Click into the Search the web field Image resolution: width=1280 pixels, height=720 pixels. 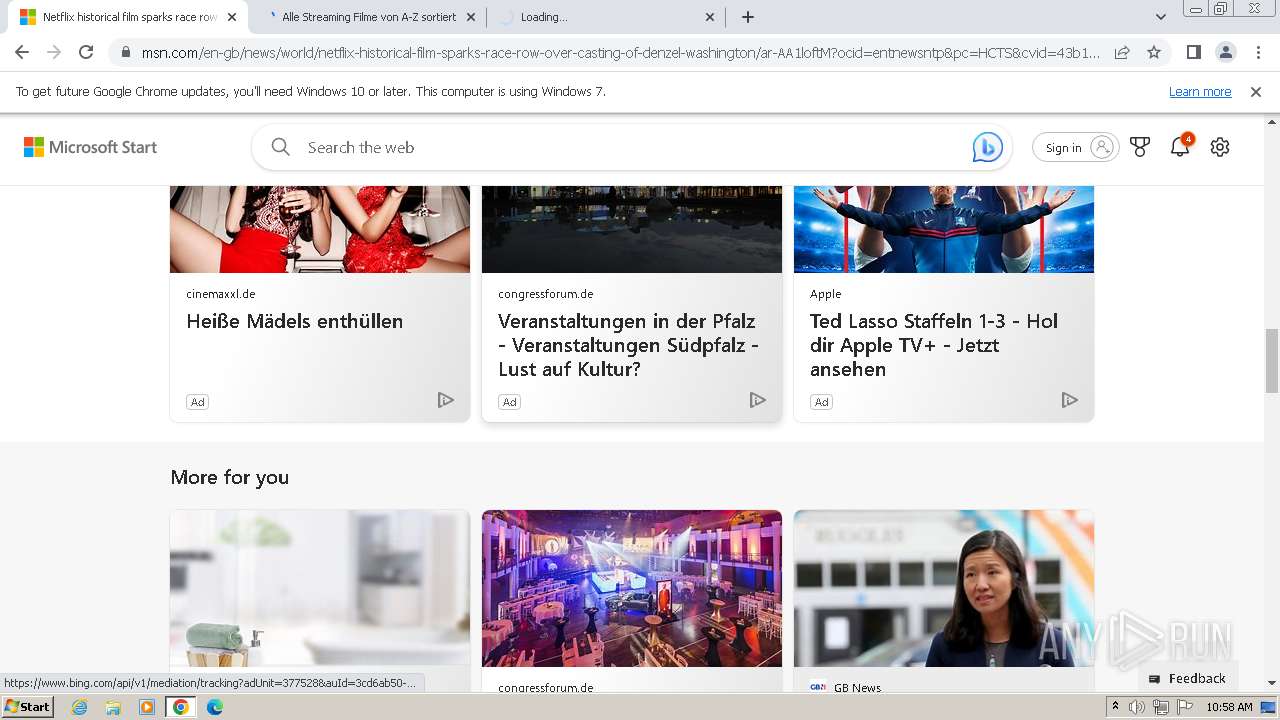coord(630,147)
